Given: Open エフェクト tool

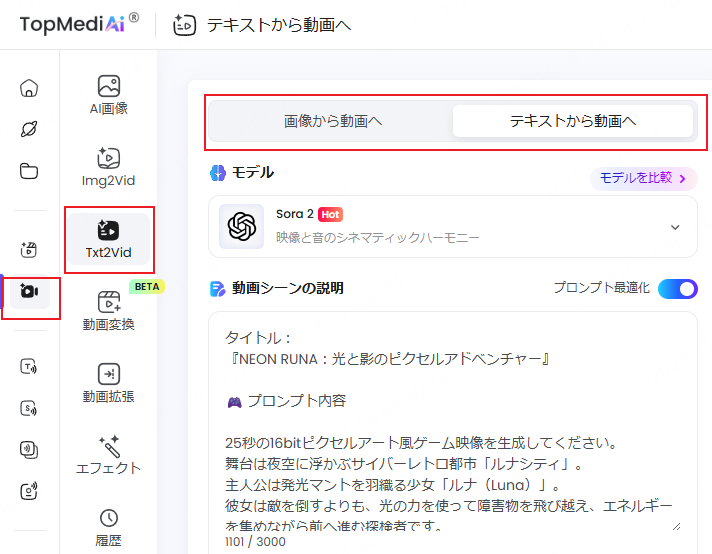Looking at the screenshot, I should [109, 455].
